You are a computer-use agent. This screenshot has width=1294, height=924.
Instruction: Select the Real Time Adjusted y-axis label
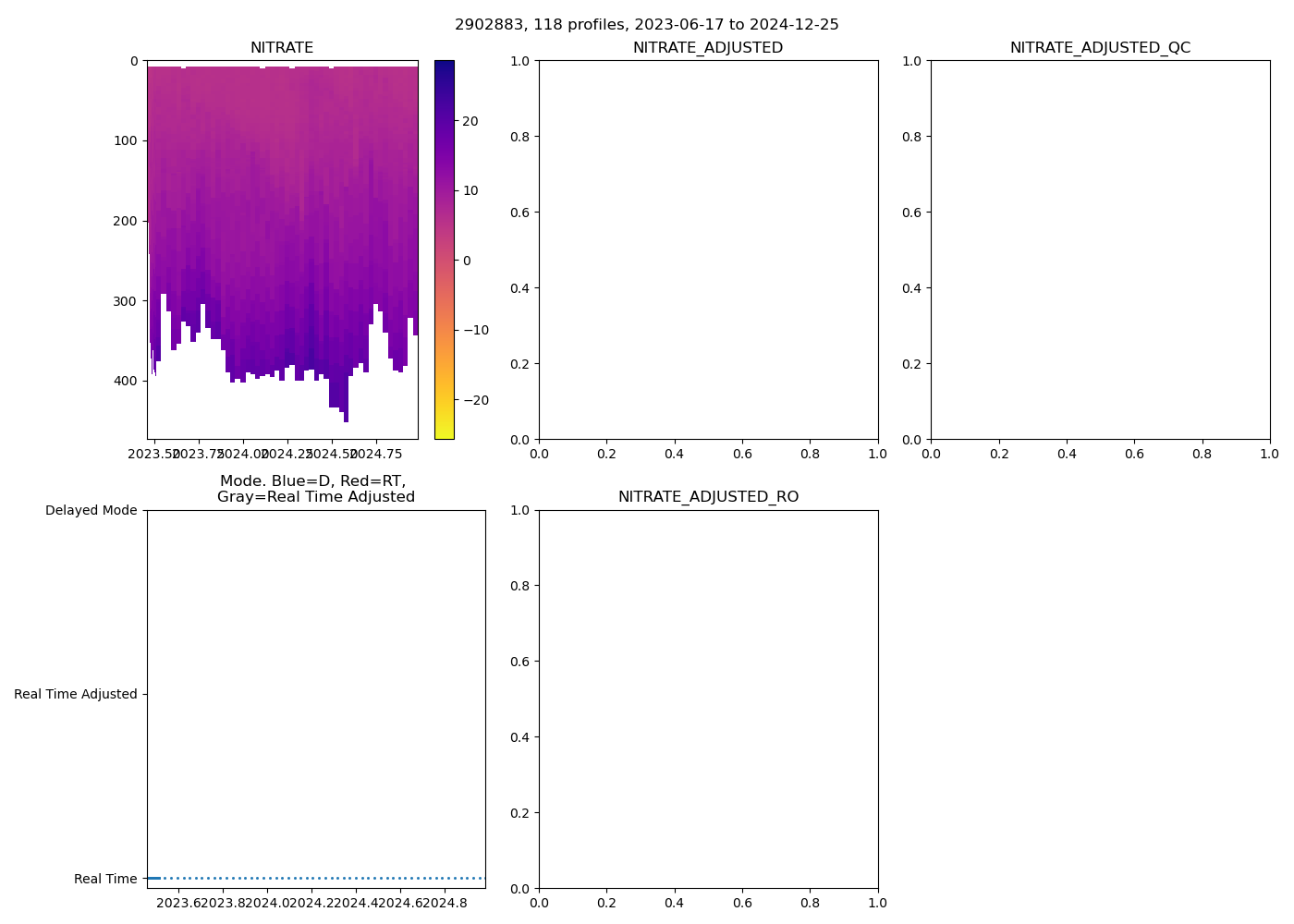[x=75, y=694]
